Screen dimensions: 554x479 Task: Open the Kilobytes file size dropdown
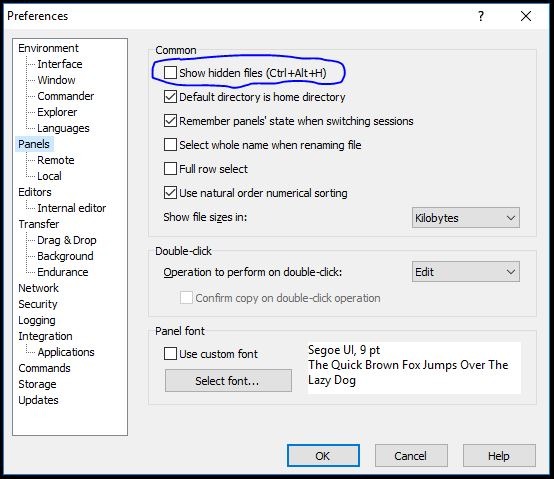tap(466, 218)
